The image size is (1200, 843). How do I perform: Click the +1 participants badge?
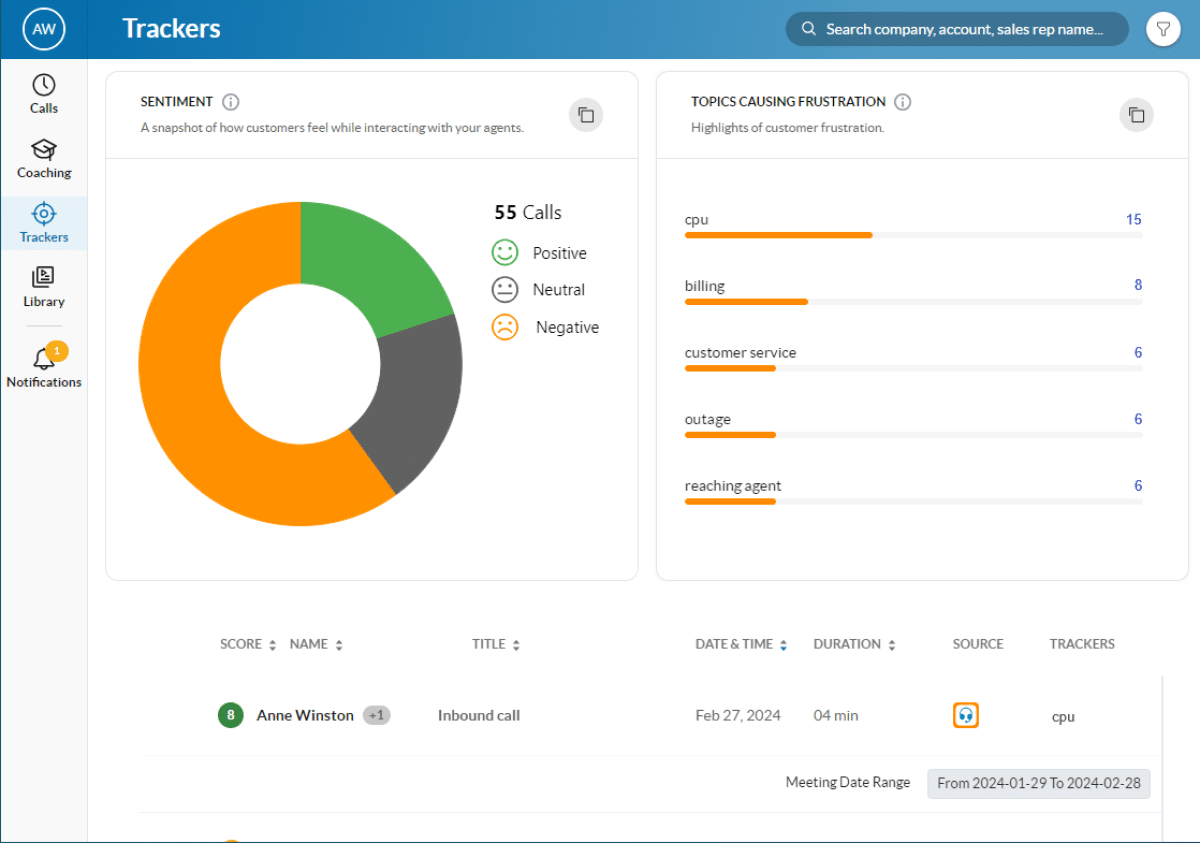tap(377, 716)
